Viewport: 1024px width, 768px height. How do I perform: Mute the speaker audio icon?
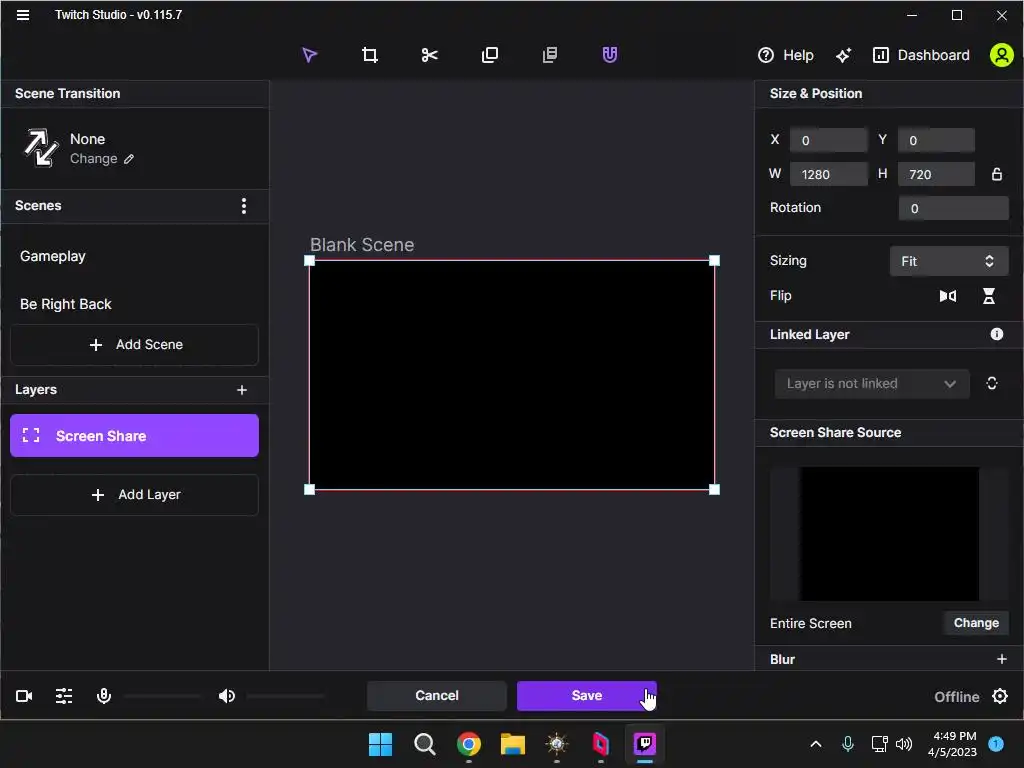227,696
